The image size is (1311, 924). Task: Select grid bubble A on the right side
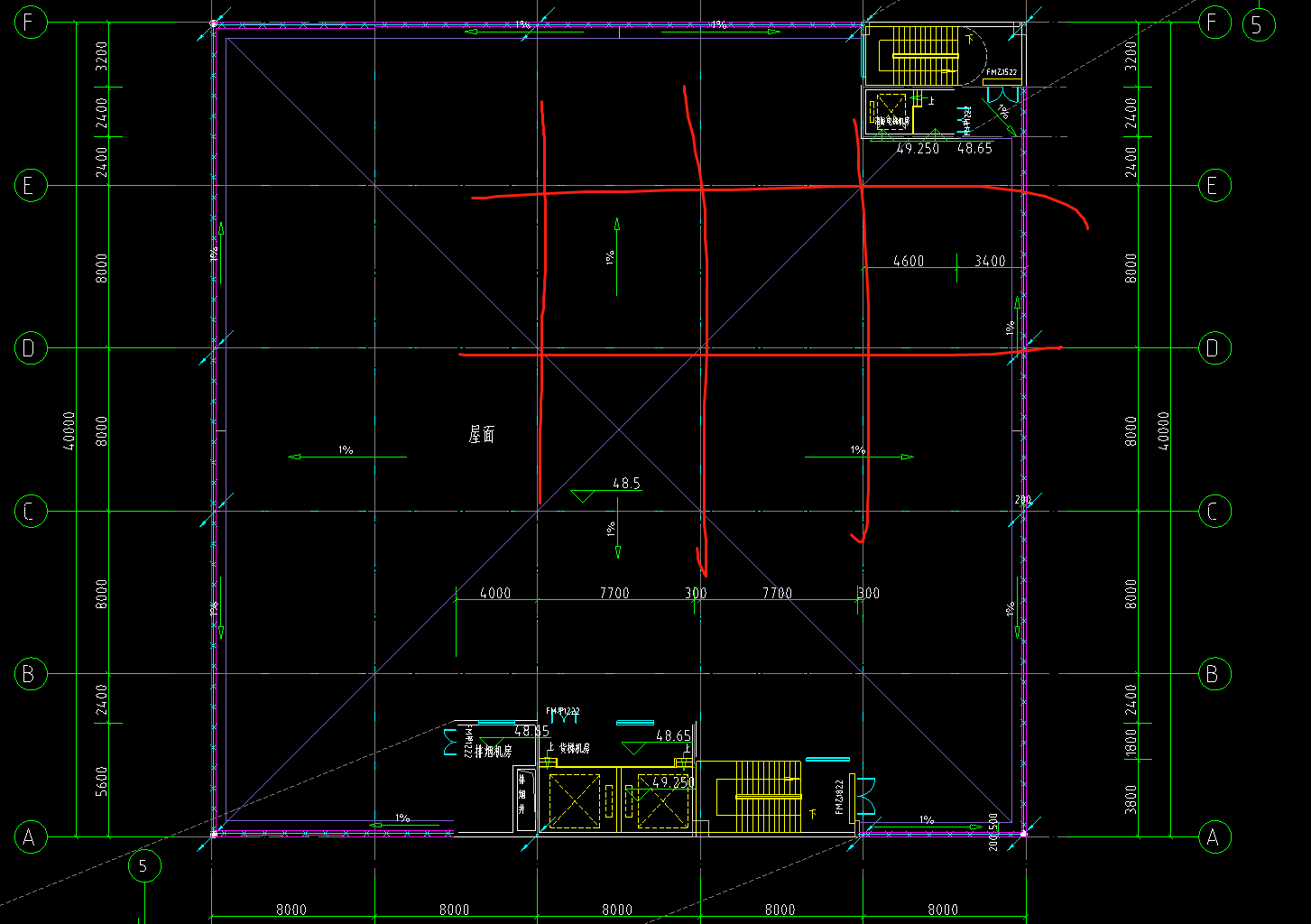[1213, 837]
